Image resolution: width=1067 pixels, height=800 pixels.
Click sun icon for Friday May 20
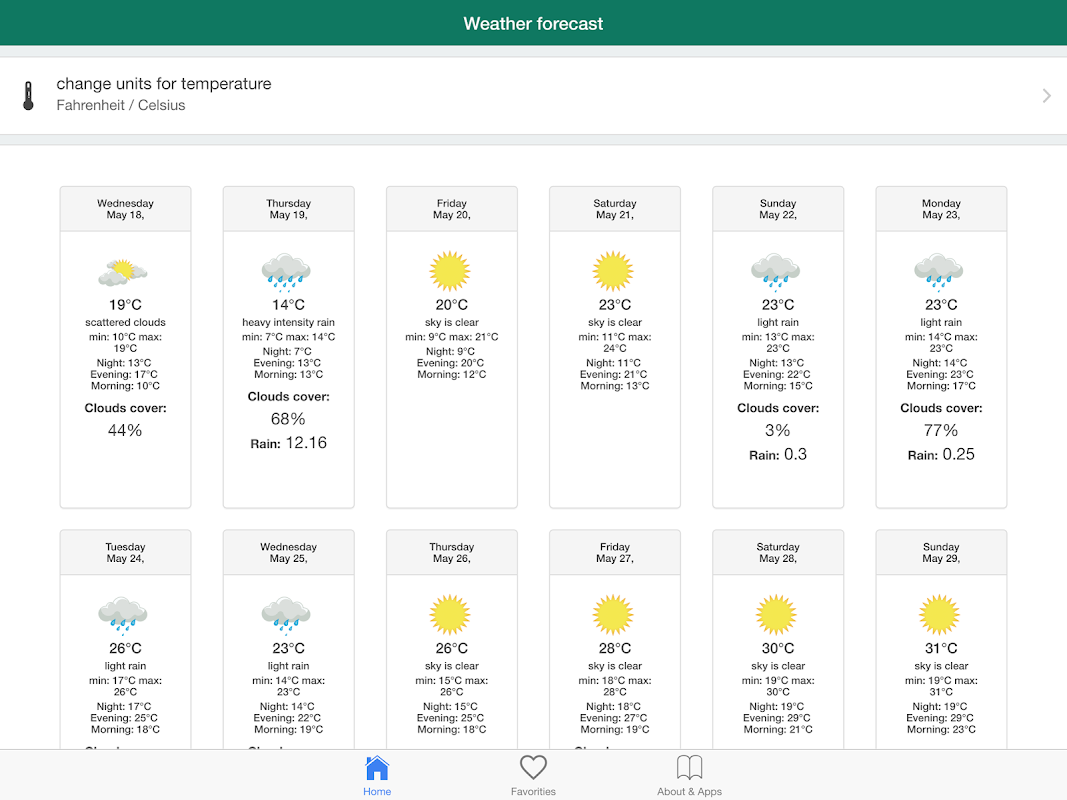(x=450, y=271)
